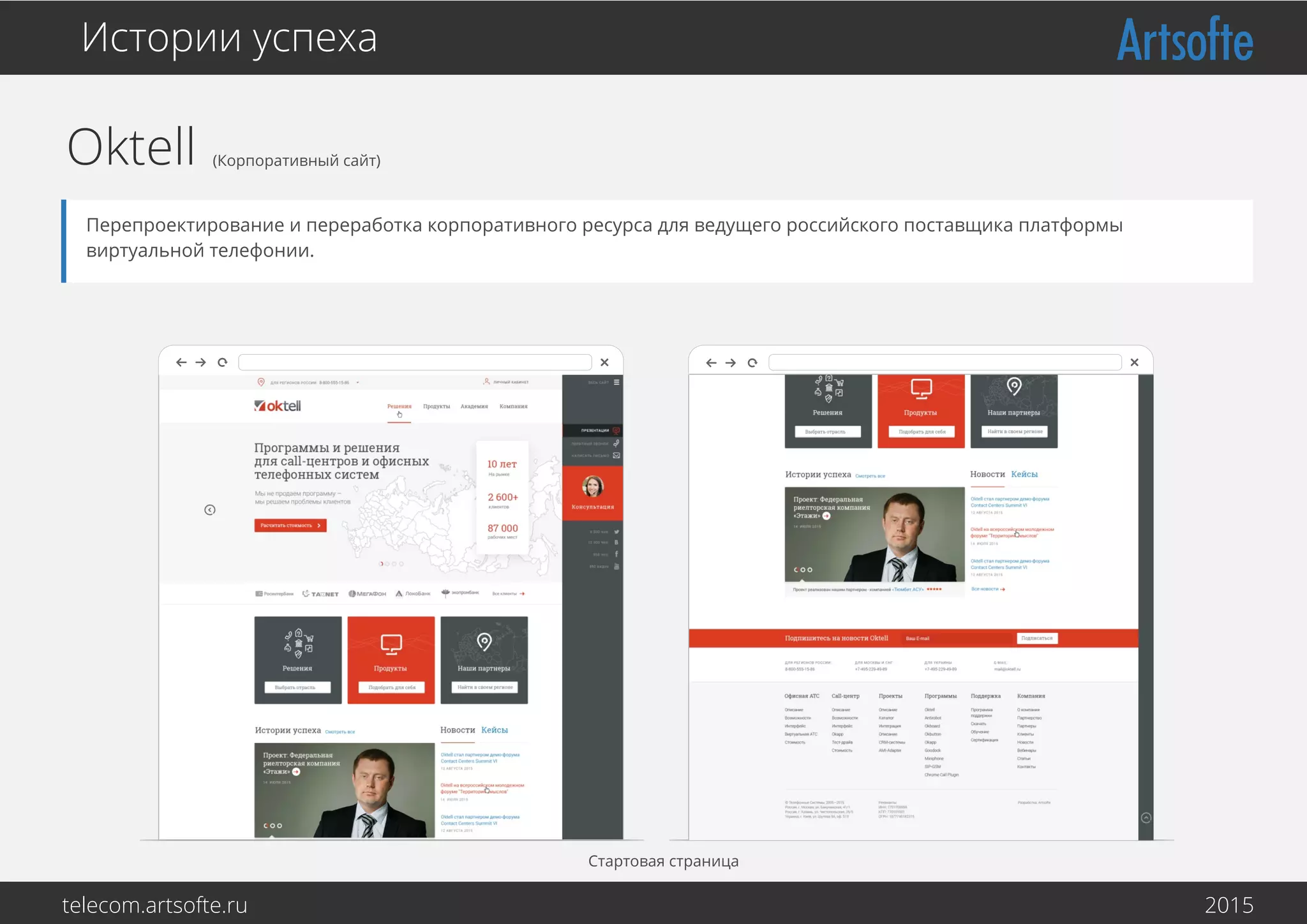Click the map pin icon on left mockup partners tile
1307x924 pixels.
point(484,641)
